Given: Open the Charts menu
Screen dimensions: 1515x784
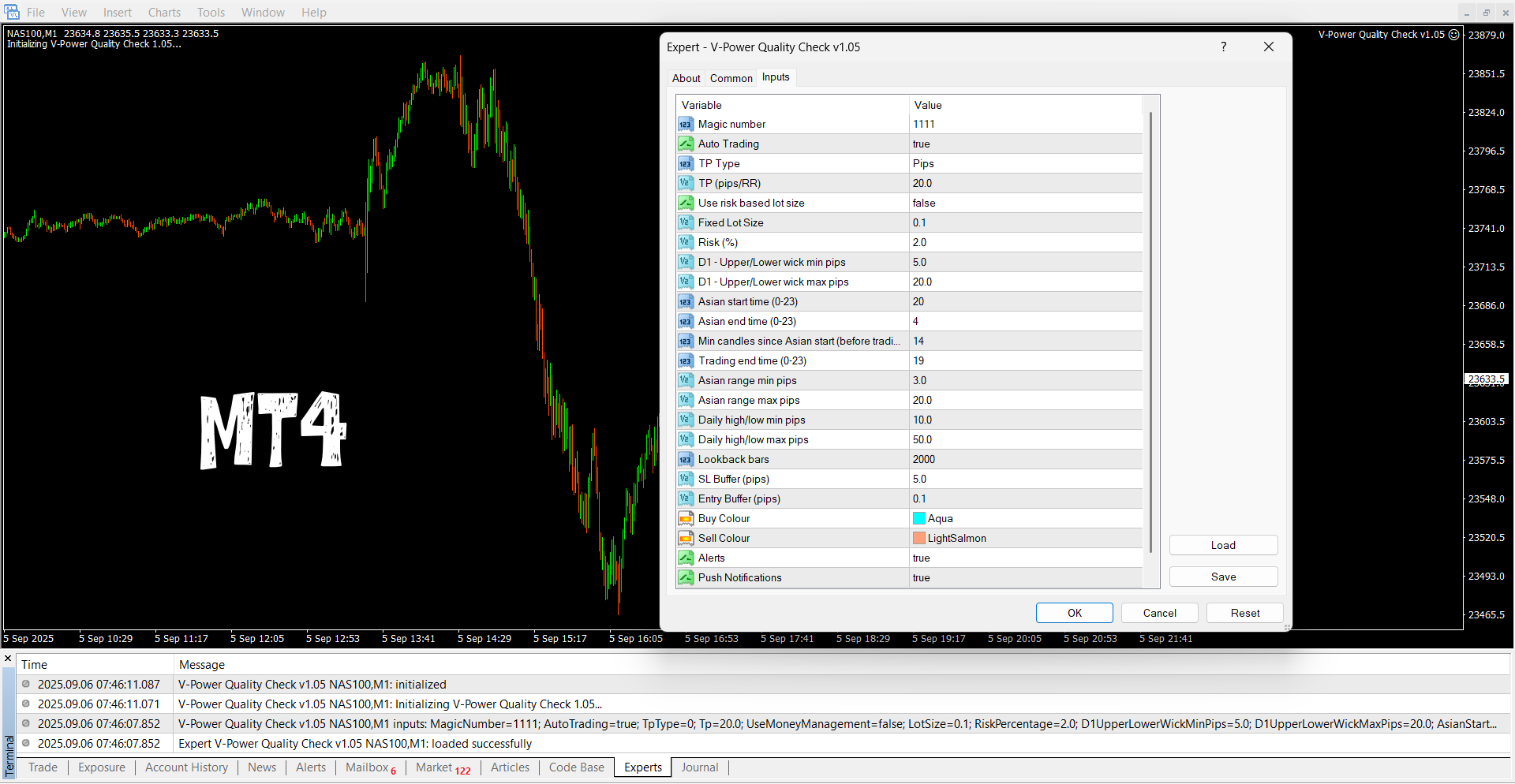Looking at the screenshot, I should click(x=164, y=13).
